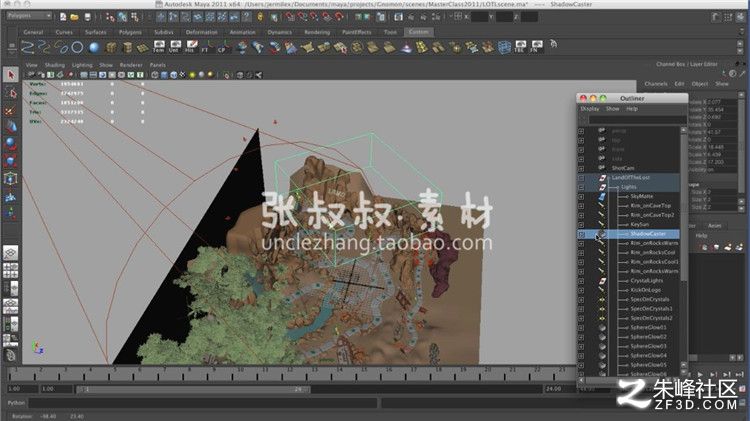Click frame 12 on the time slider
Screen dimensions: 750x421
click(290, 372)
